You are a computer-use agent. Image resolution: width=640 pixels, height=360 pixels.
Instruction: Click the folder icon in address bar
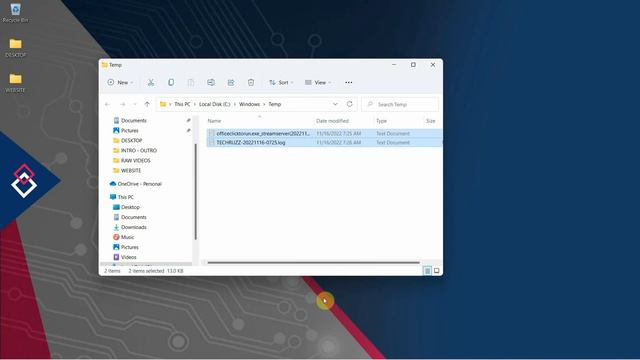click(163, 104)
